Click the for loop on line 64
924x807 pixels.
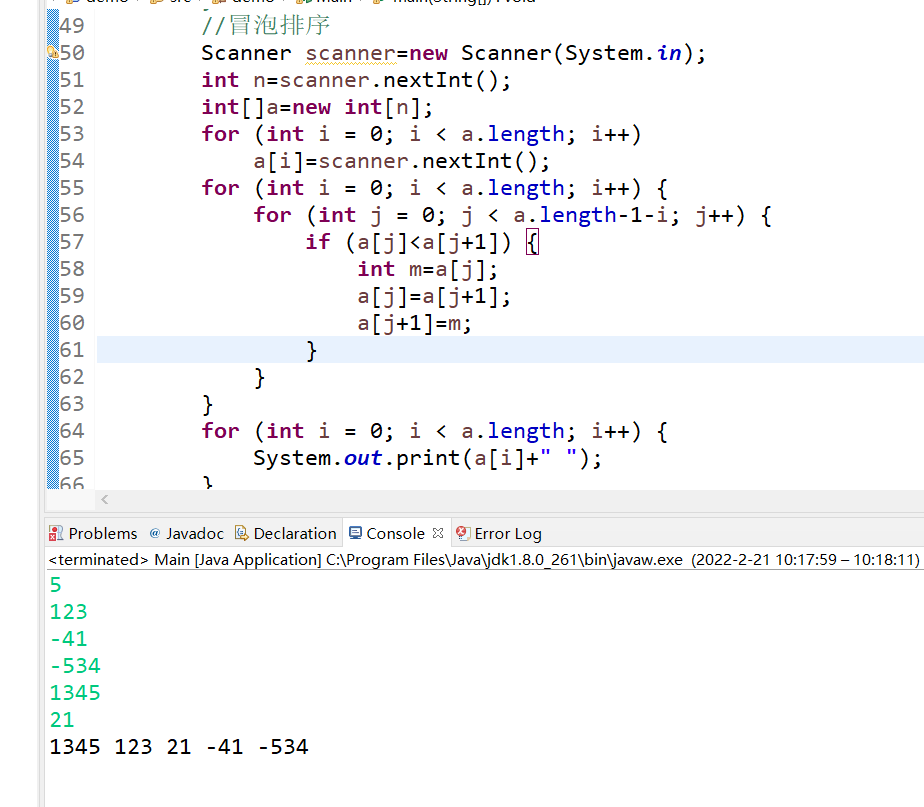coord(434,431)
